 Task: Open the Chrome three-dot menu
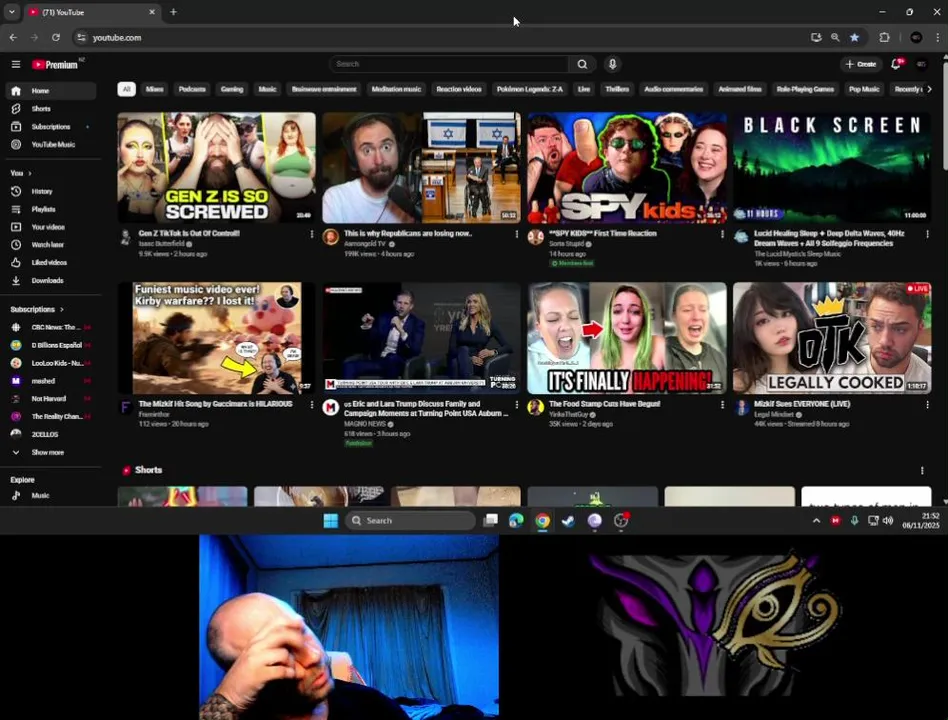938,37
